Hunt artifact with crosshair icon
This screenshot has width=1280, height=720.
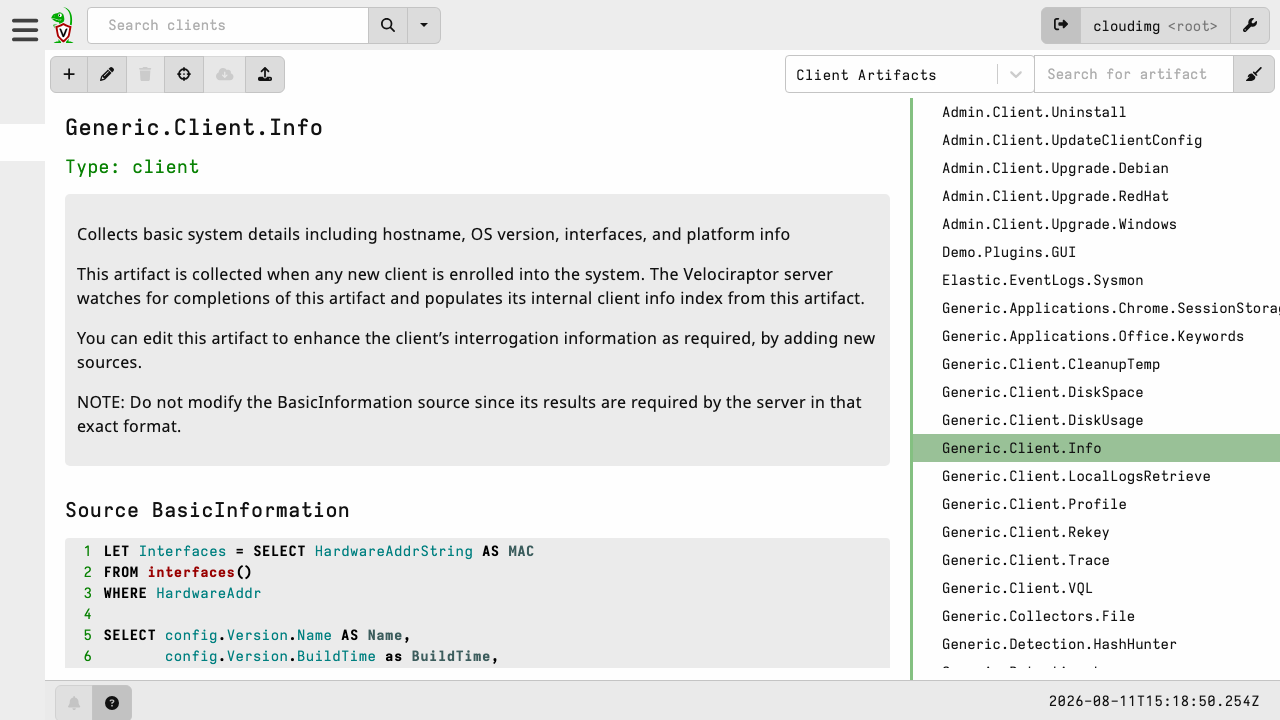pyautogui.click(x=184, y=75)
